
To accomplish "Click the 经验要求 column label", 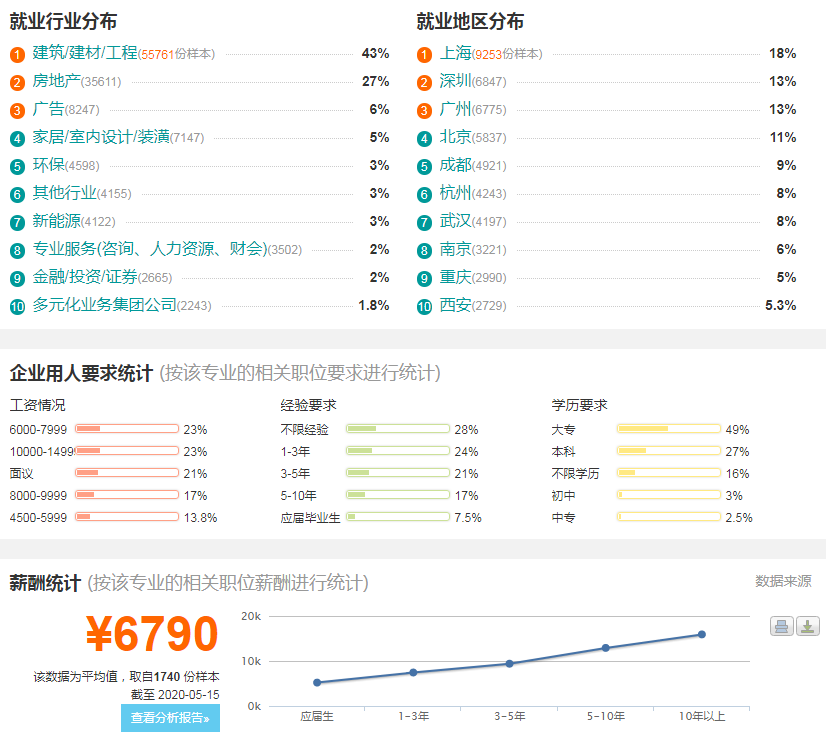I will tap(308, 405).
